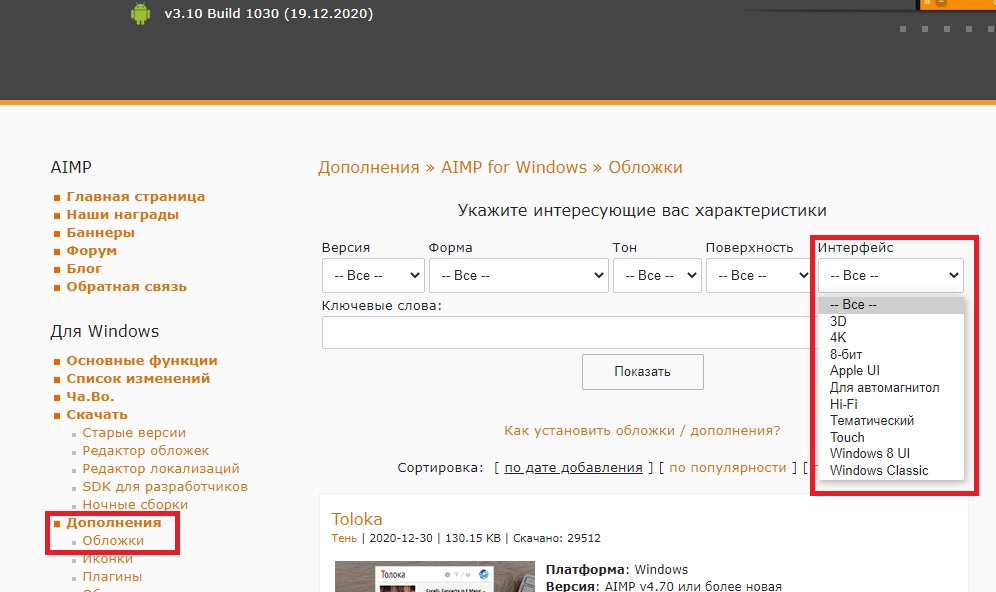The width and height of the screenshot is (996, 592).
Task: Open the Блог link
Action: (84, 269)
